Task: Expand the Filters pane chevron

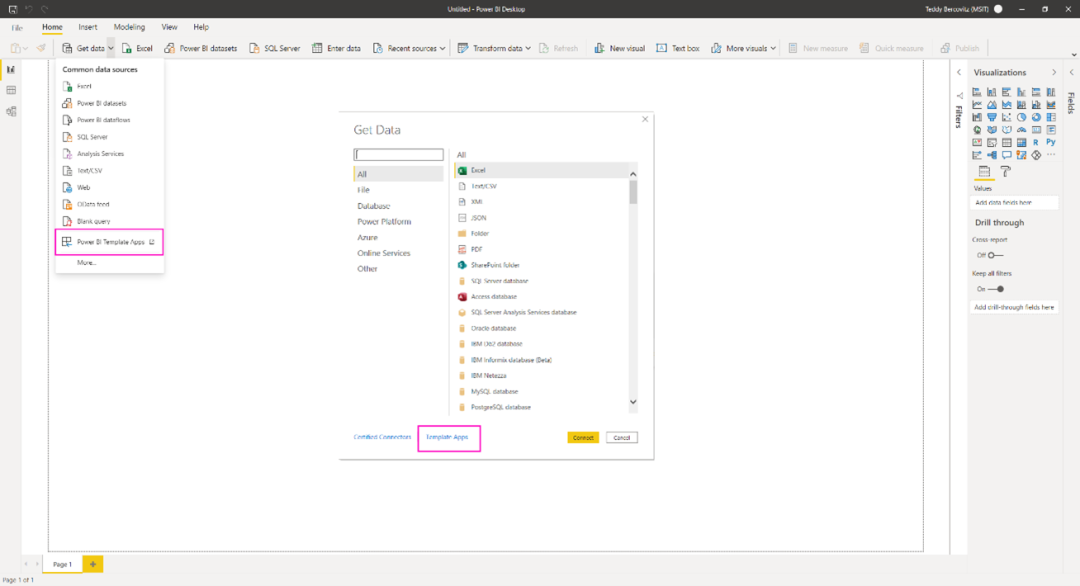Action: click(959, 72)
